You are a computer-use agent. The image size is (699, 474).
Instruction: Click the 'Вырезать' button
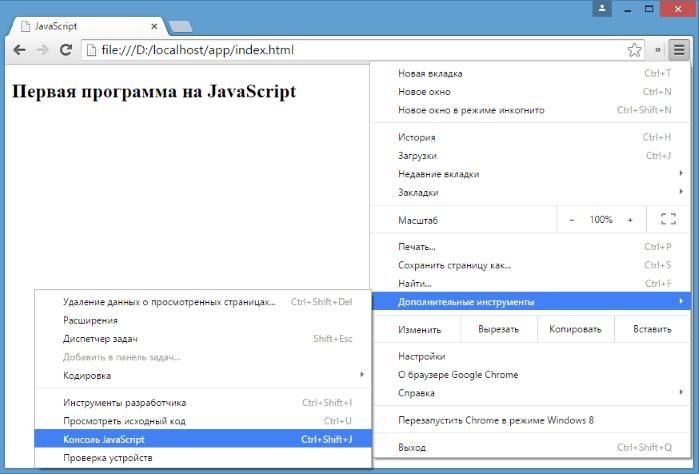499,329
